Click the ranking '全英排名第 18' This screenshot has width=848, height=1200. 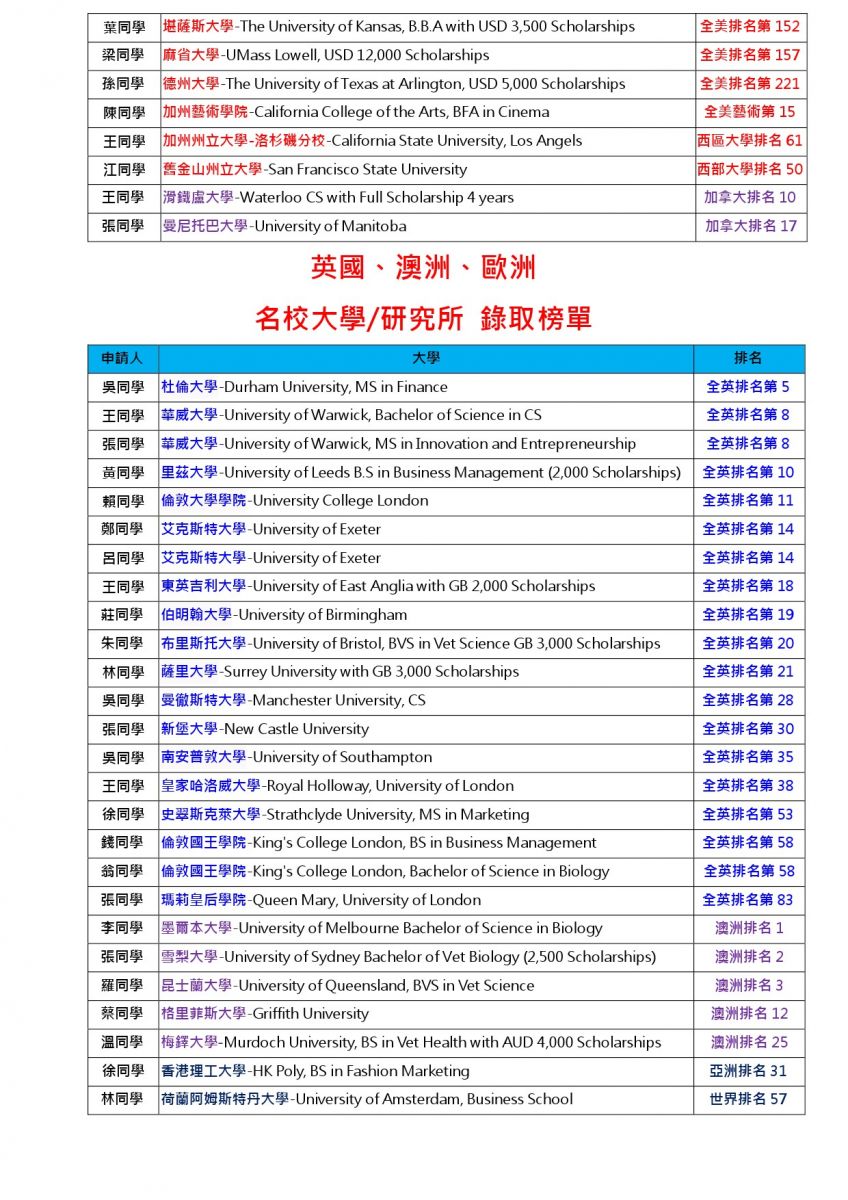click(x=749, y=586)
